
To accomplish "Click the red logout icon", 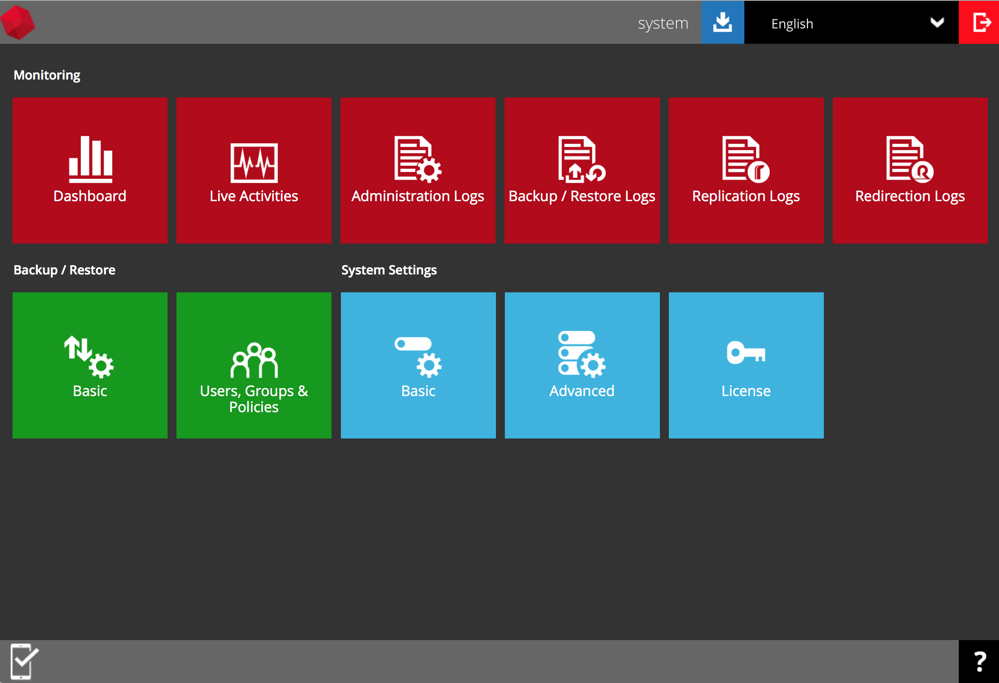I will tap(979, 22).
